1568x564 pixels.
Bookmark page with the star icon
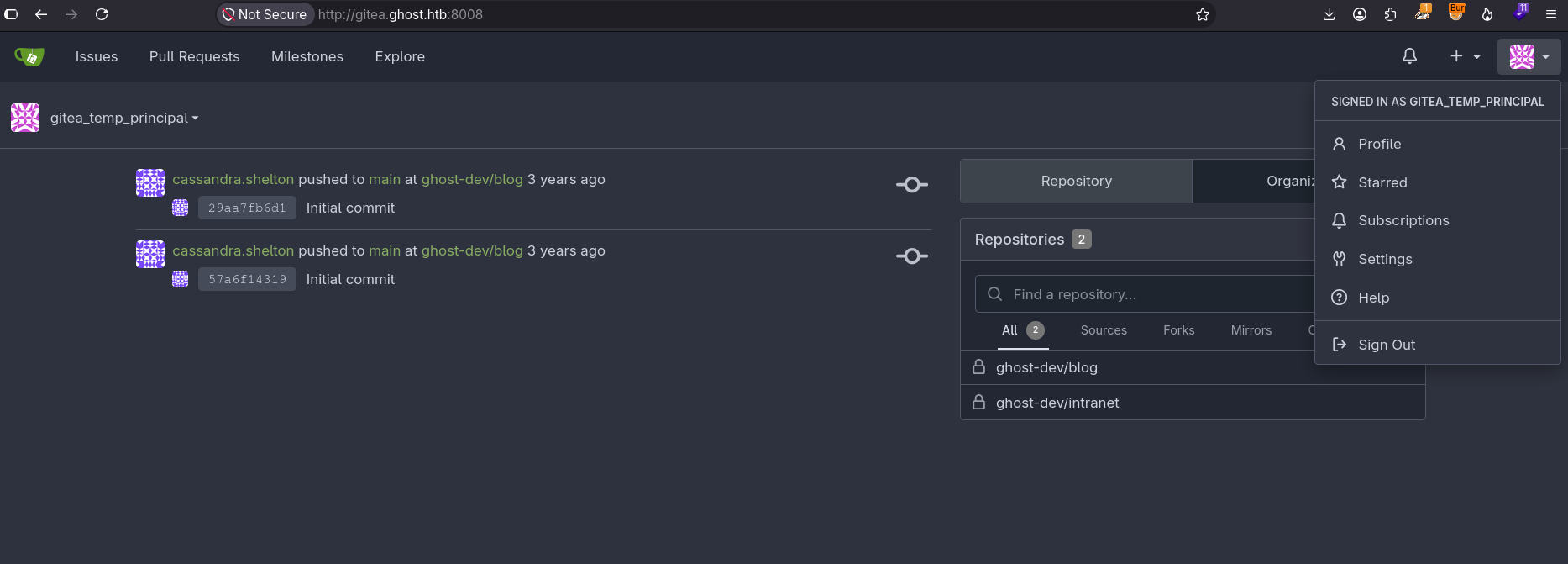click(x=1203, y=14)
